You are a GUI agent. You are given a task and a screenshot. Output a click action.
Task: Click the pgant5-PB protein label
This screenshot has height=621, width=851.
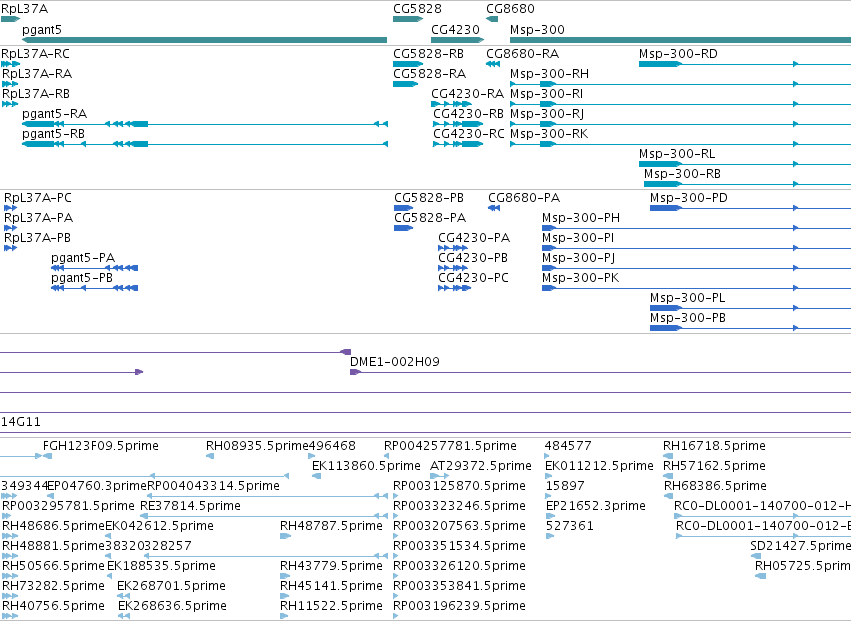[82, 278]
